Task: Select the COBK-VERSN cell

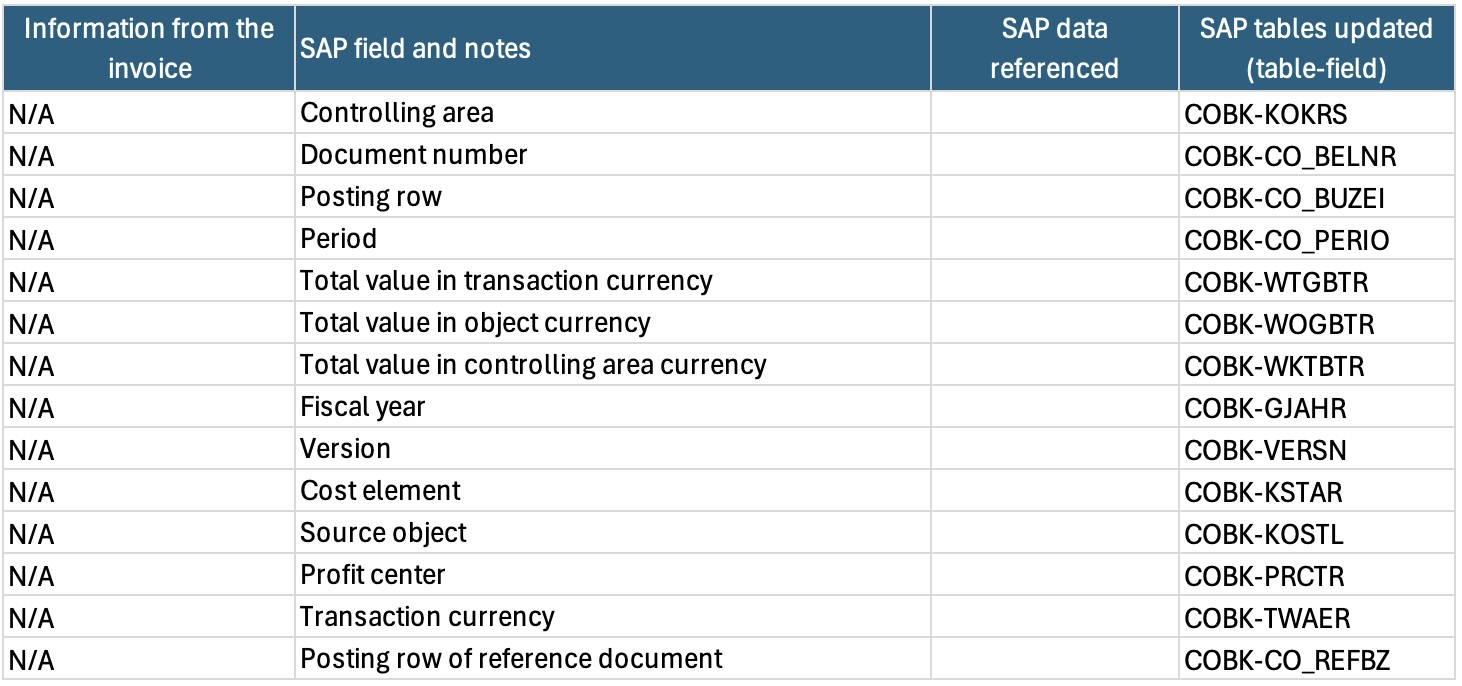Action: pos(1316,449)
